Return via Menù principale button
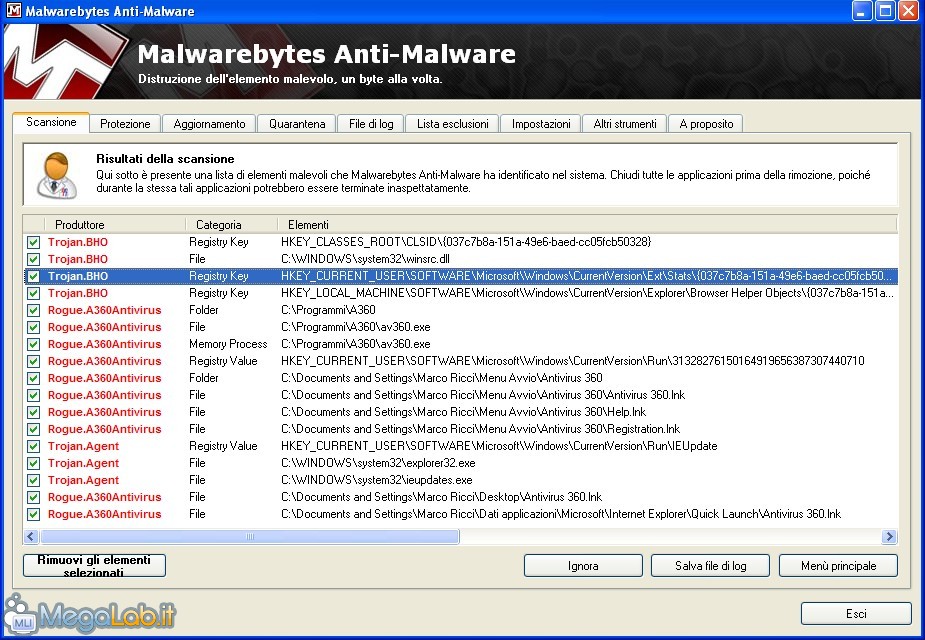This screenshot has width=925, height=640. pos(838,566)
